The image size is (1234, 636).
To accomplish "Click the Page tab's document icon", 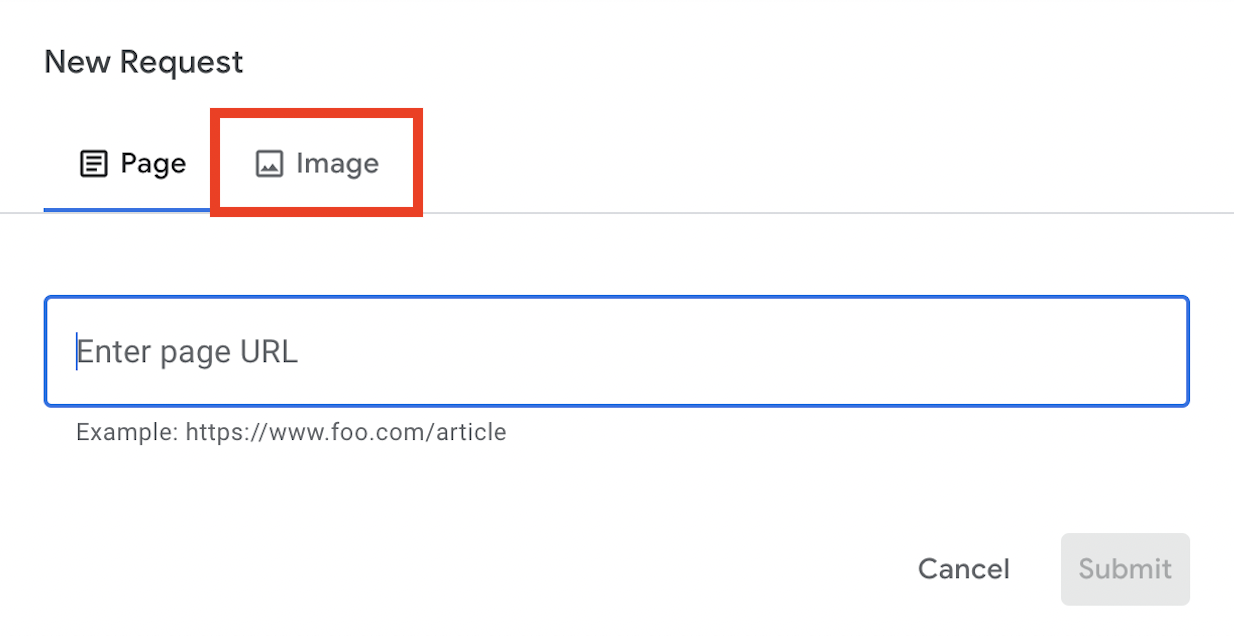I will point(93,163).
